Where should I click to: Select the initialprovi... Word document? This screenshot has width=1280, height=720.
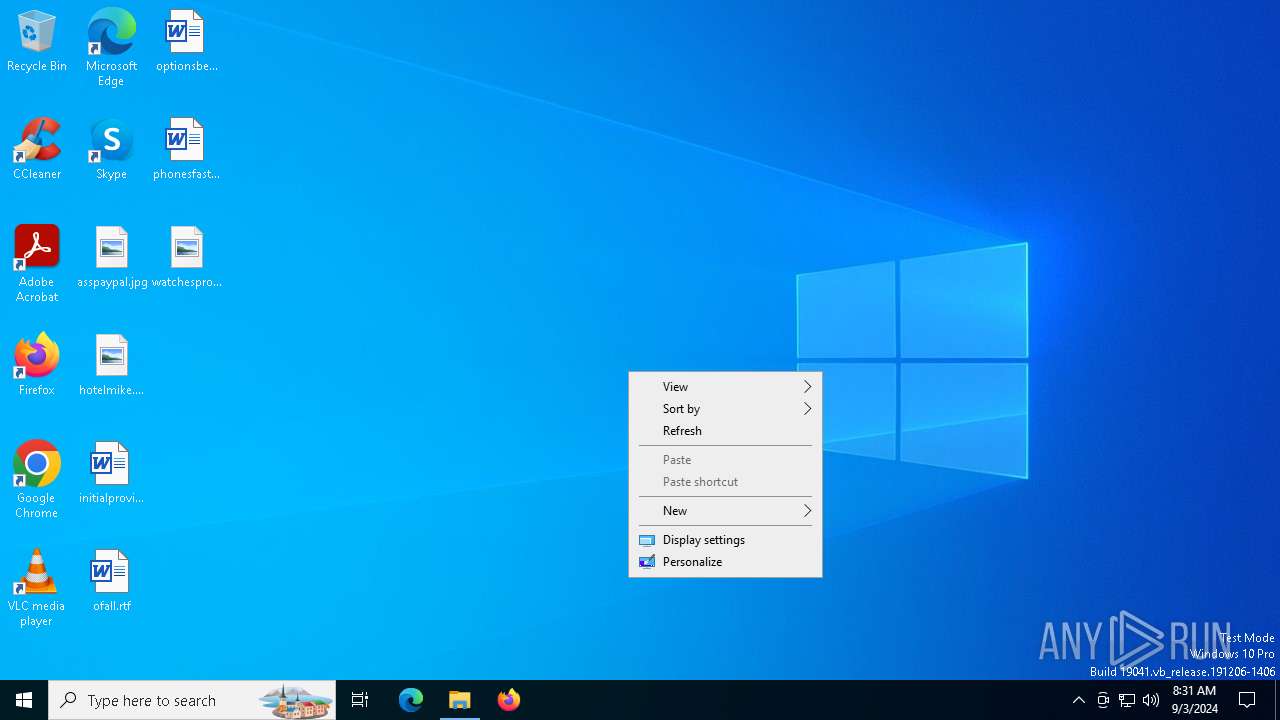pos(111,474)
